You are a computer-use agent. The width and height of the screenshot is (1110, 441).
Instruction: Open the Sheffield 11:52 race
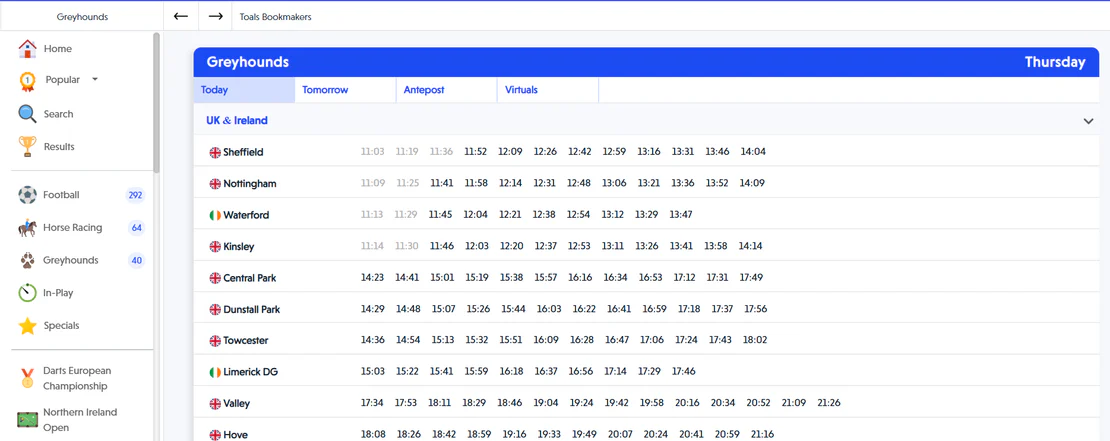476,151
